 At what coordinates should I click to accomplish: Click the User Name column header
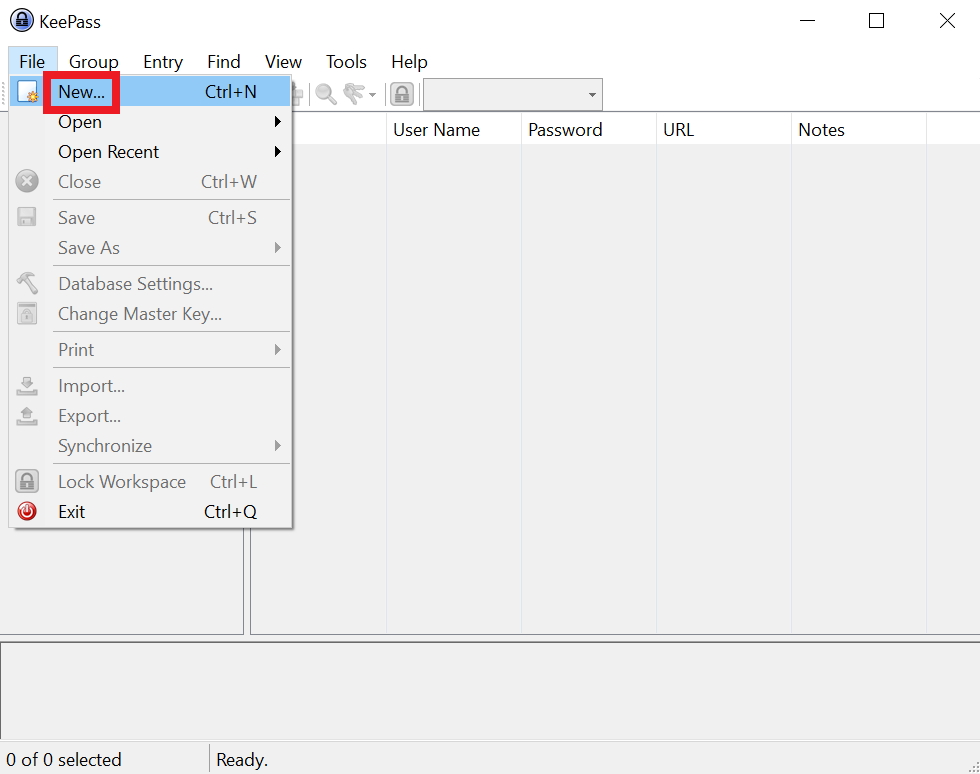coord(436,130)
